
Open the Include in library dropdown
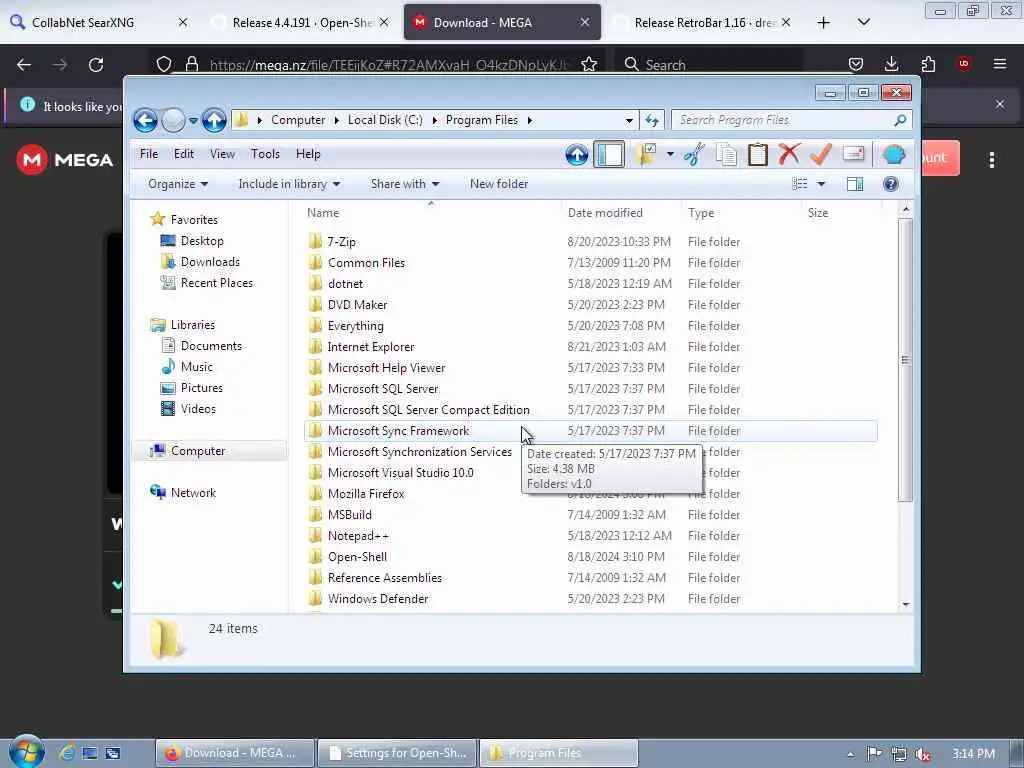pos(289,184)
